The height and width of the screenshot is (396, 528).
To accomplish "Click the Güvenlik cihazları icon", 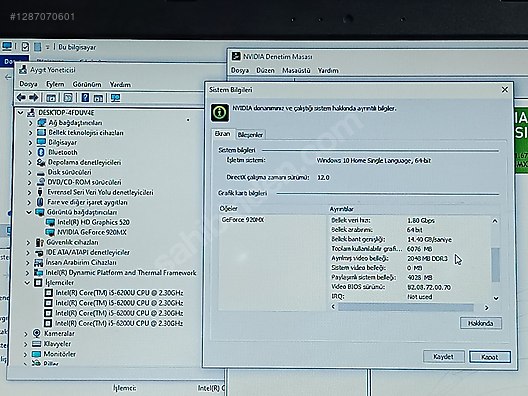I will (39, 242).
